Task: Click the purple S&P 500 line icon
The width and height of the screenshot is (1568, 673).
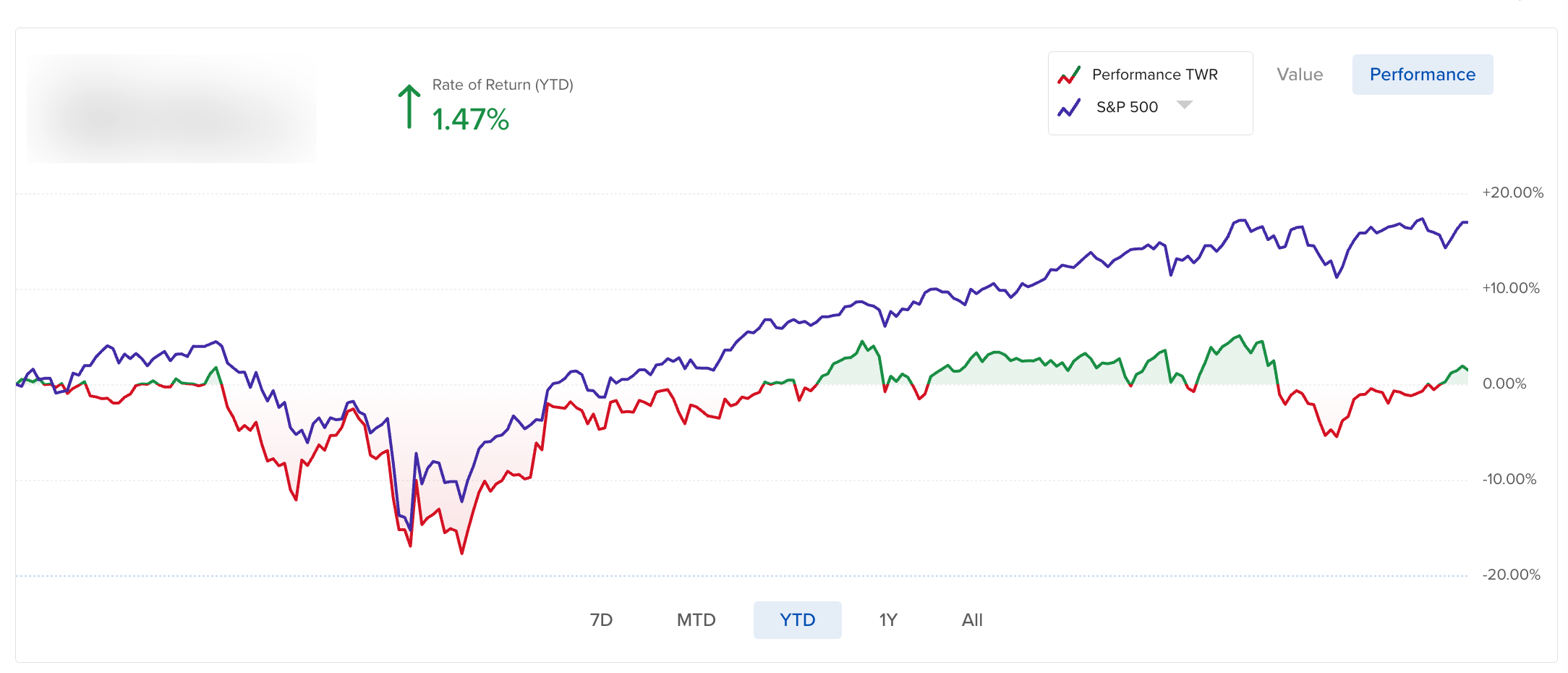Action: tap(1069, 108)
